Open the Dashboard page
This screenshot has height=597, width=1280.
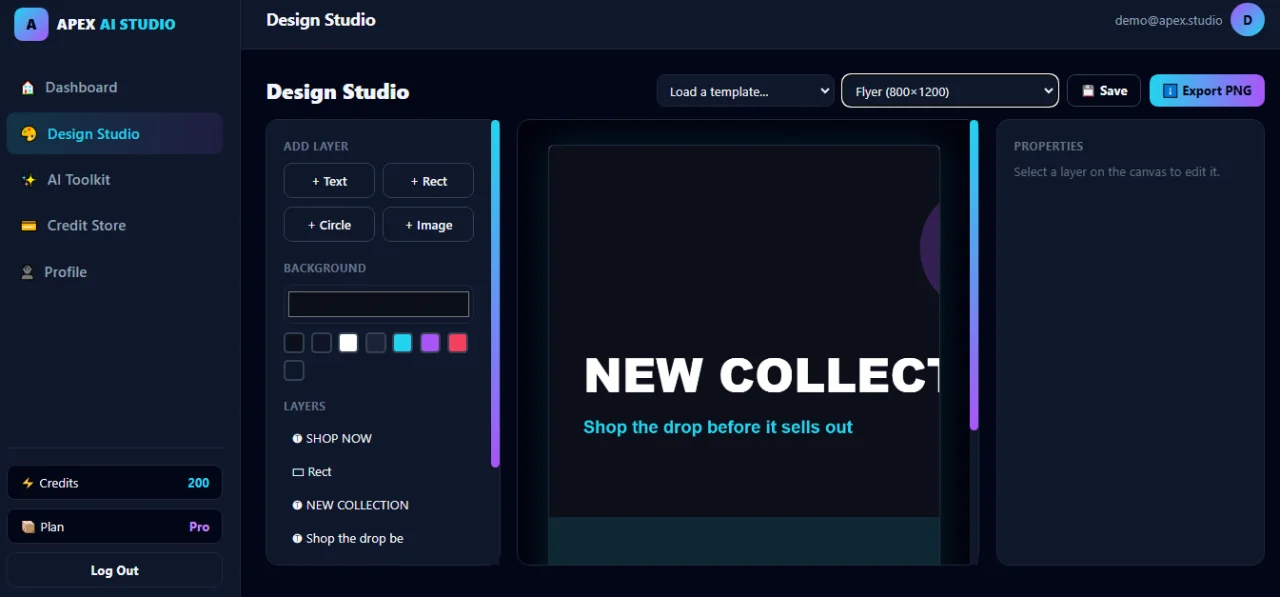115,88
